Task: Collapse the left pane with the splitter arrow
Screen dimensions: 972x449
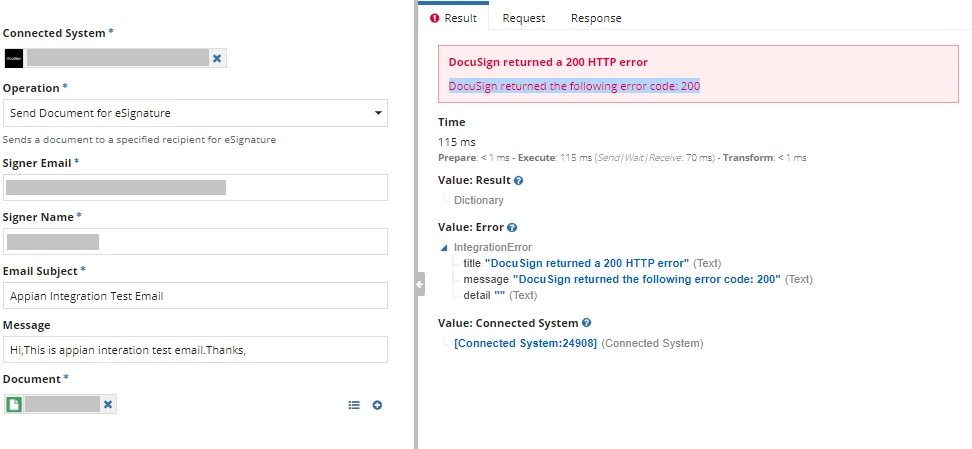Action: click(420, 284)
